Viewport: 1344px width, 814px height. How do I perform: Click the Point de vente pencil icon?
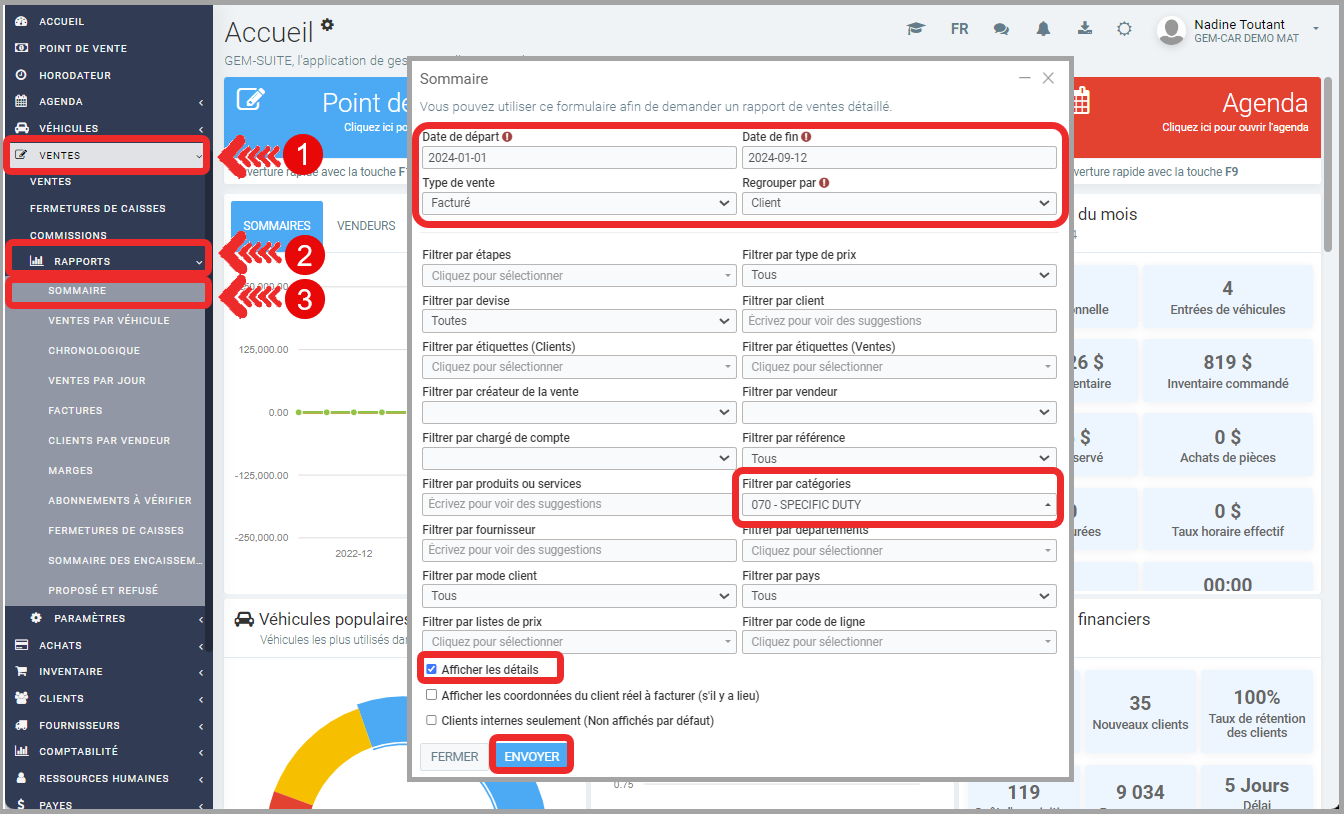251,101
